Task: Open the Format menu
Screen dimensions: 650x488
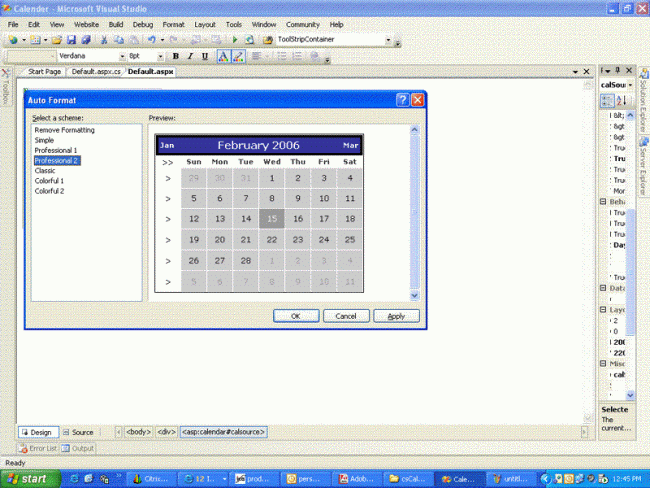Action: tap(173, 24)
